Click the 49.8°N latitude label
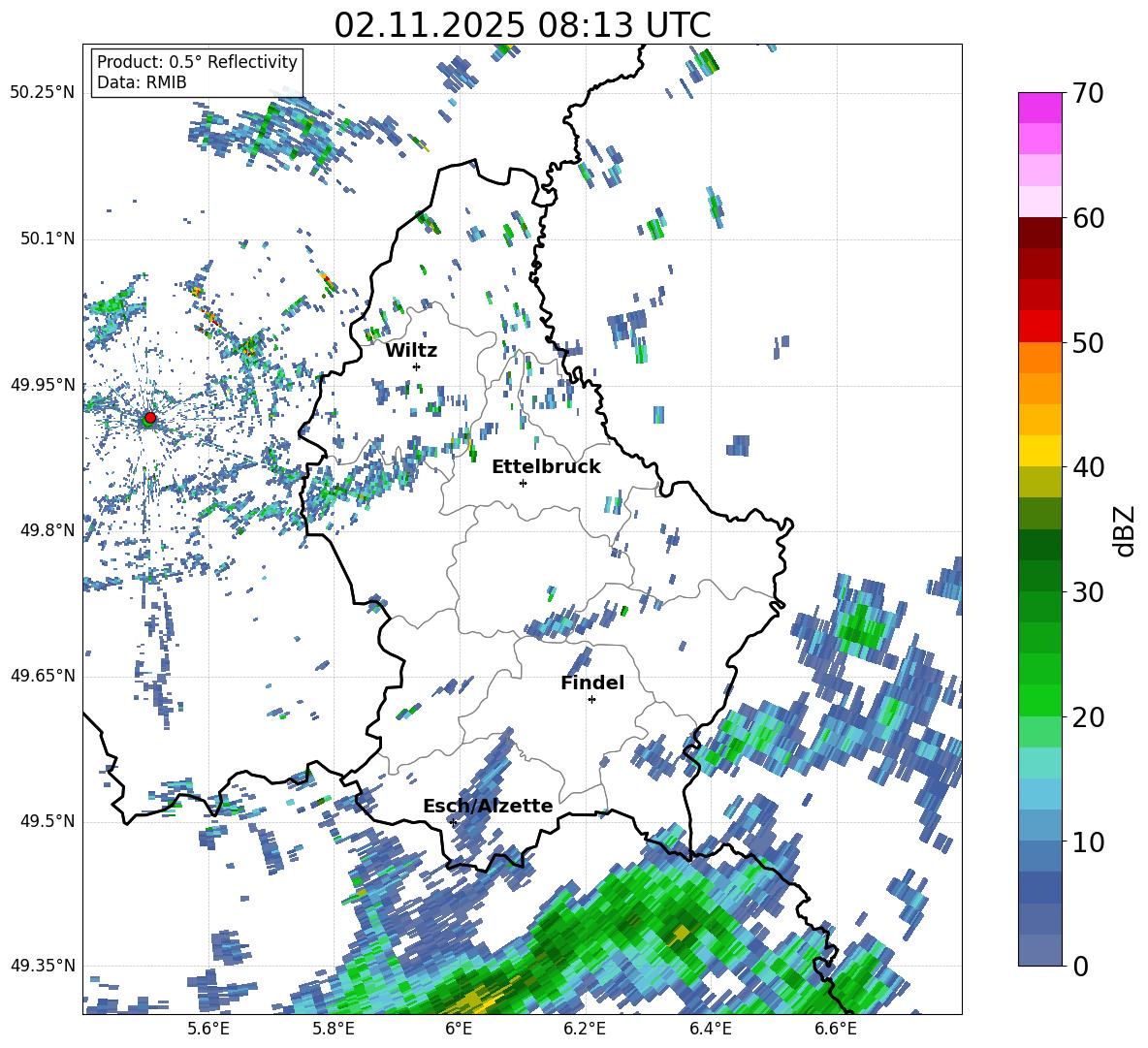 pos(47,530)
